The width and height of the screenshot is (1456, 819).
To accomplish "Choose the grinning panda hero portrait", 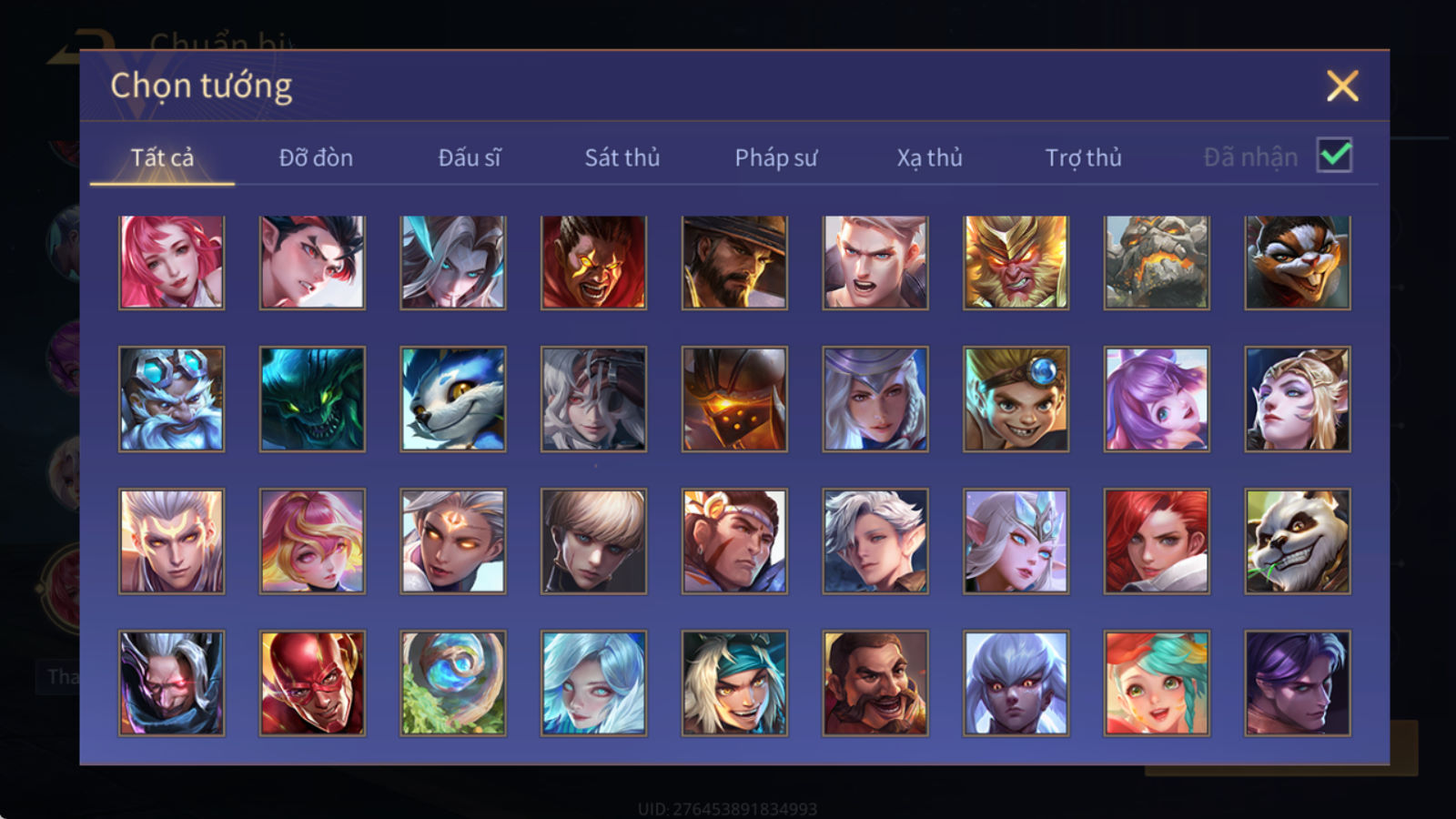I will [x=1297, y=541].
